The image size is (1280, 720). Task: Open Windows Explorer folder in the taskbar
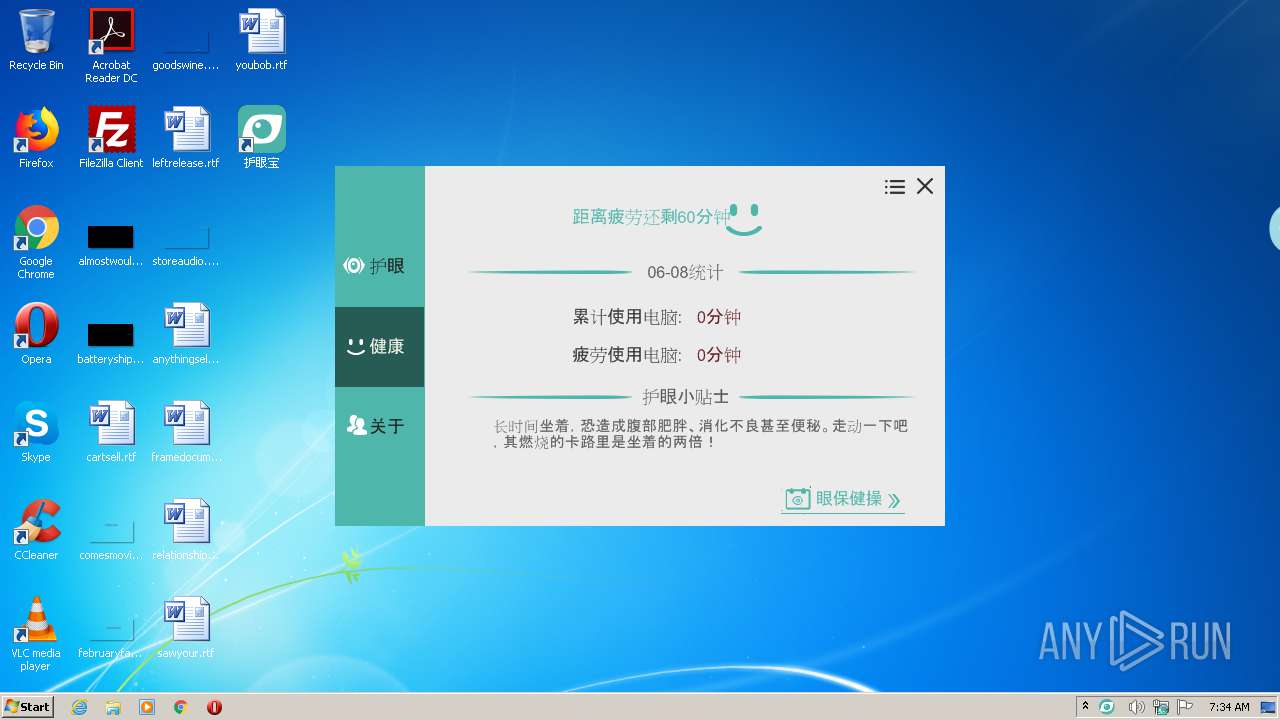click(113, 707)
